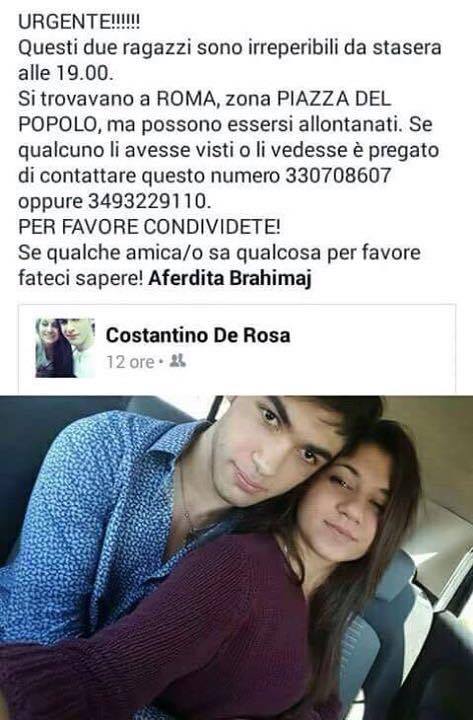Click the 'PER FAVORE CONDIVIDETE!' line

tap(149, 227)
